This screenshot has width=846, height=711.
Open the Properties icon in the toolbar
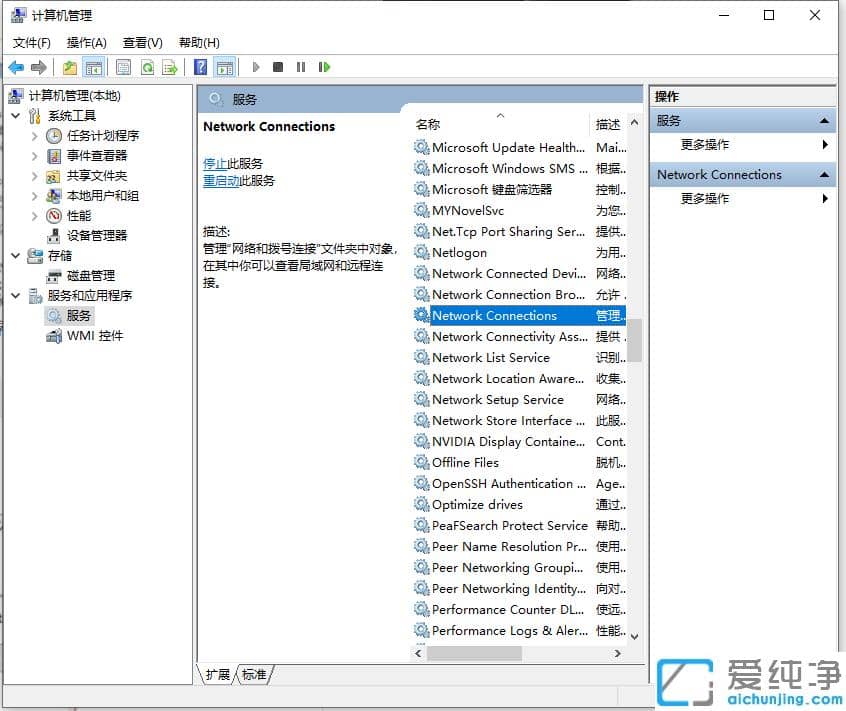(124, 67)
